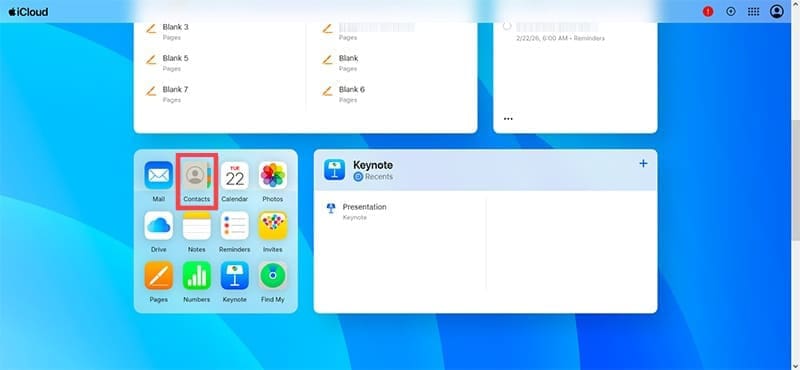Open the Reminders app icon
Screen dimensions: 800x370
coord(235,226)
